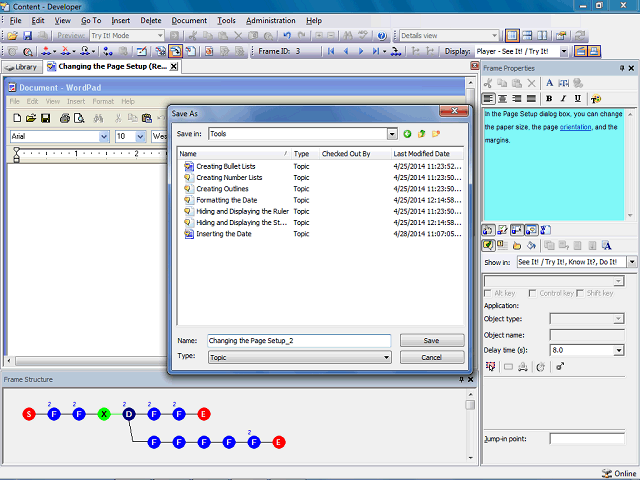Expand the Save in Tools dropdown
The image size is (640, 480).
pos(392,134)
